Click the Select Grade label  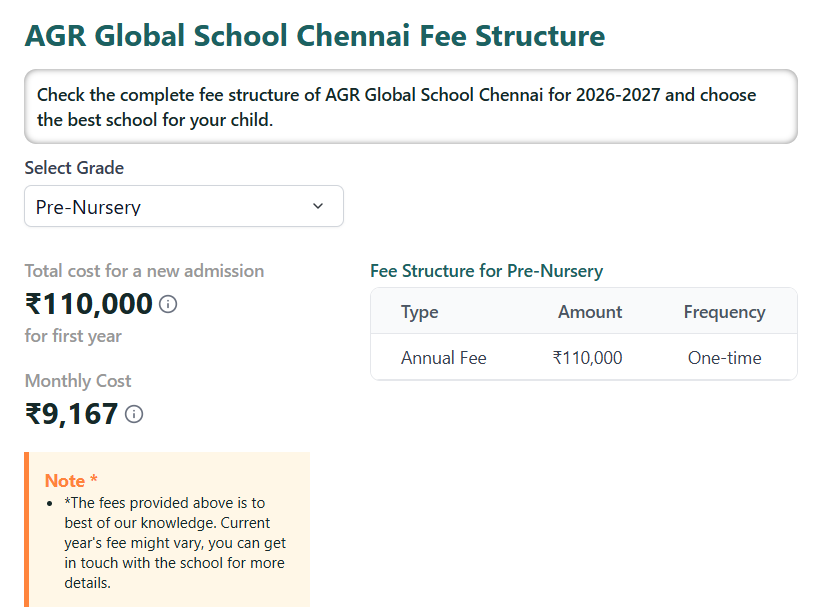point(73,168)
